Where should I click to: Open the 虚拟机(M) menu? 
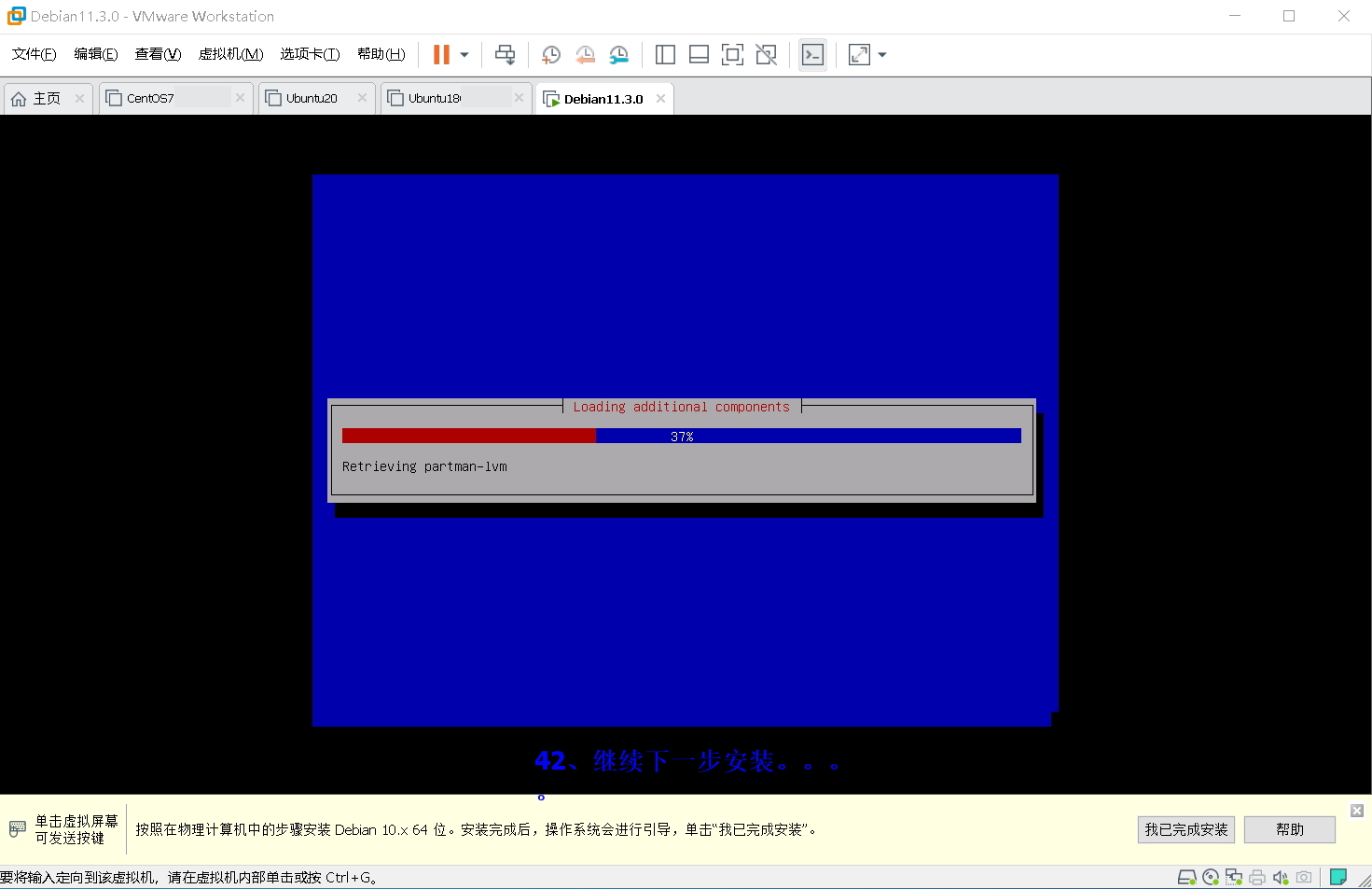[230, 54]
